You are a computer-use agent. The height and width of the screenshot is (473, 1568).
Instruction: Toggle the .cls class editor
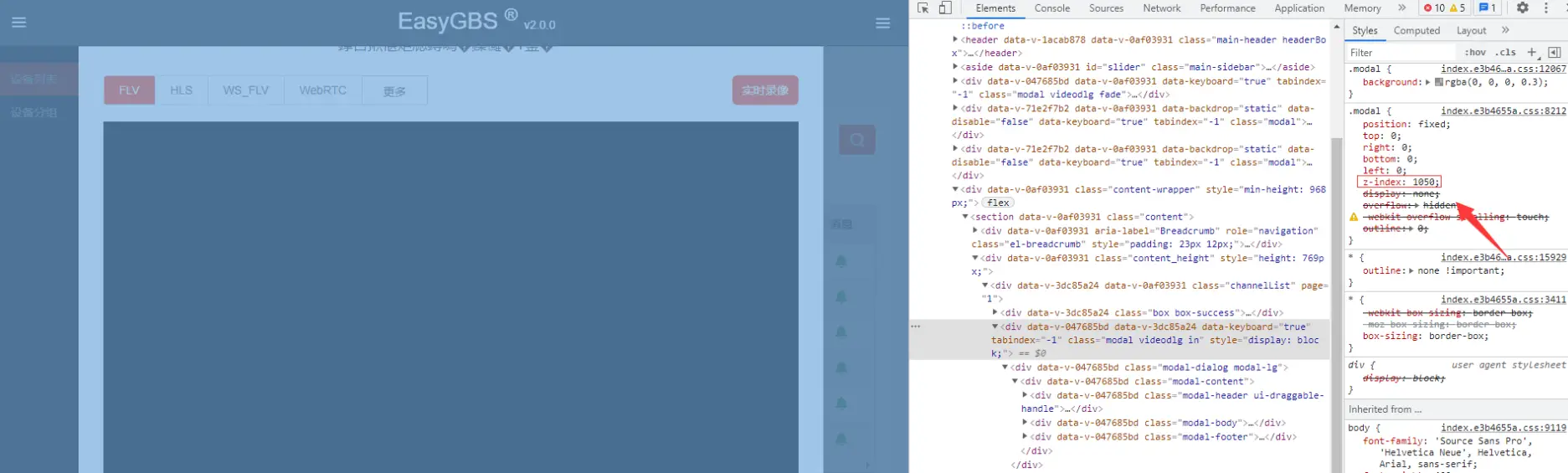pyautogui.click(x=1506, y=52)
